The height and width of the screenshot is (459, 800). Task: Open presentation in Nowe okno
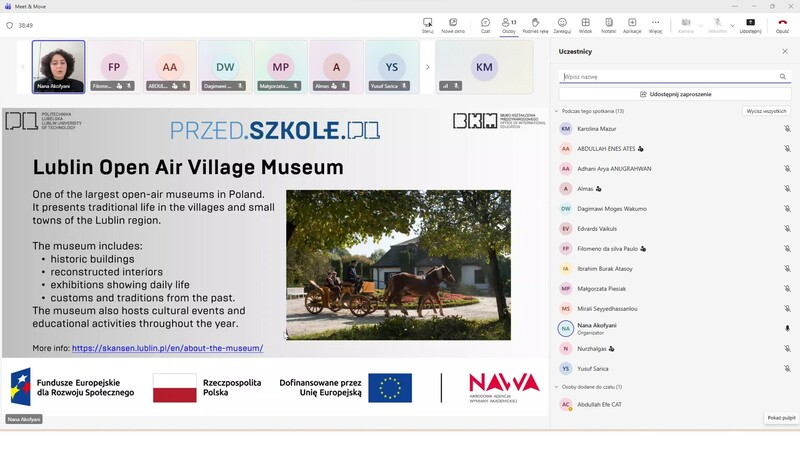click(453, 24)
